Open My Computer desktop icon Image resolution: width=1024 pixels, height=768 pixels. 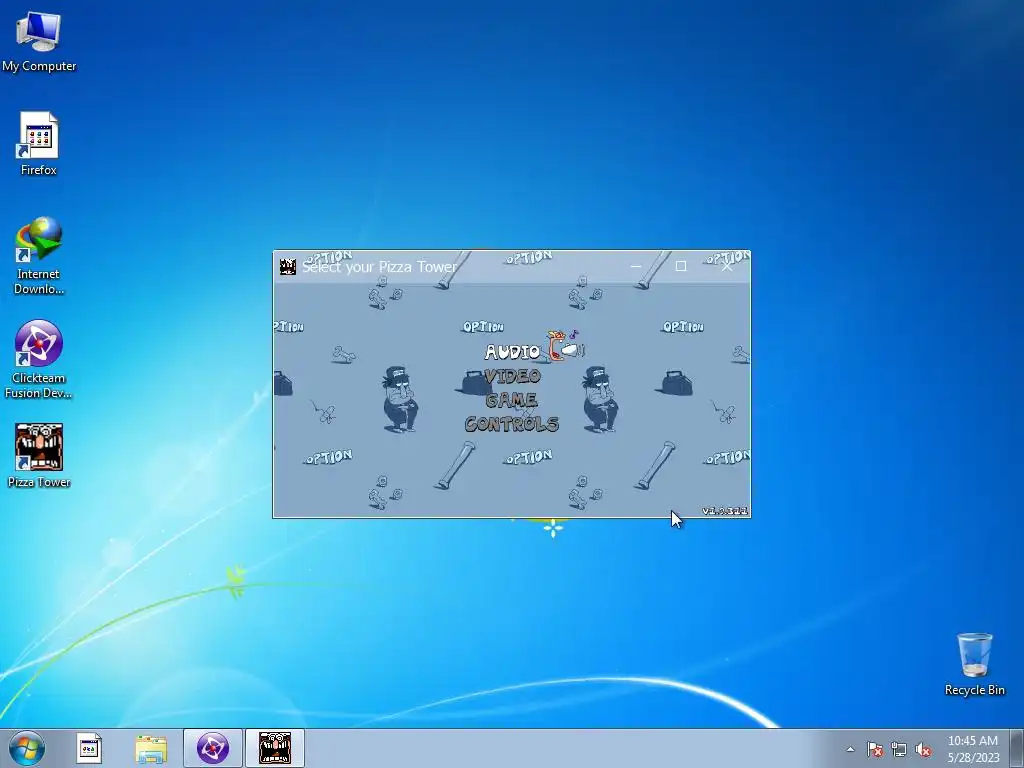click(39, 42)
